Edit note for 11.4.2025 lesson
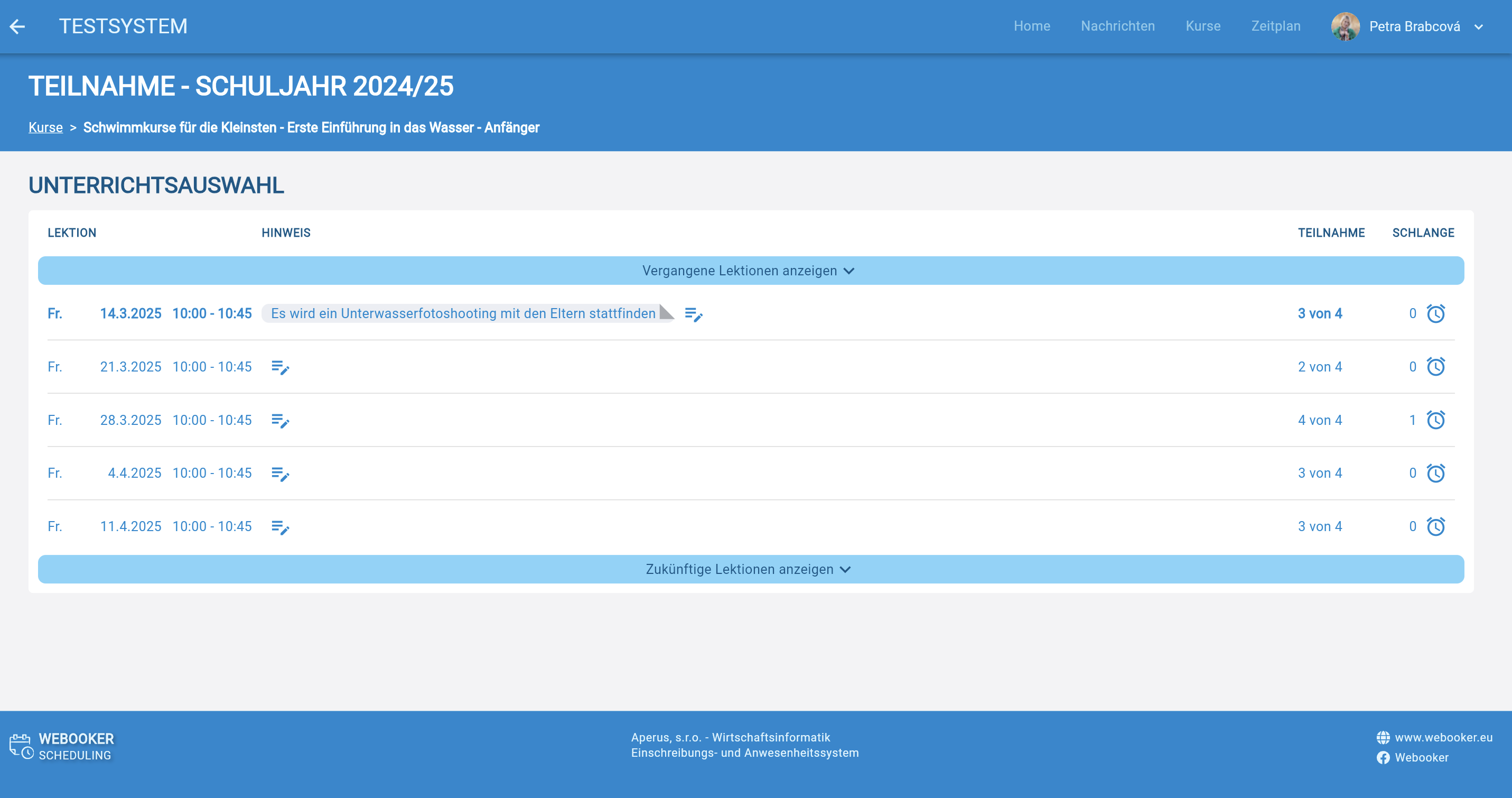 [x=280, y=527]
